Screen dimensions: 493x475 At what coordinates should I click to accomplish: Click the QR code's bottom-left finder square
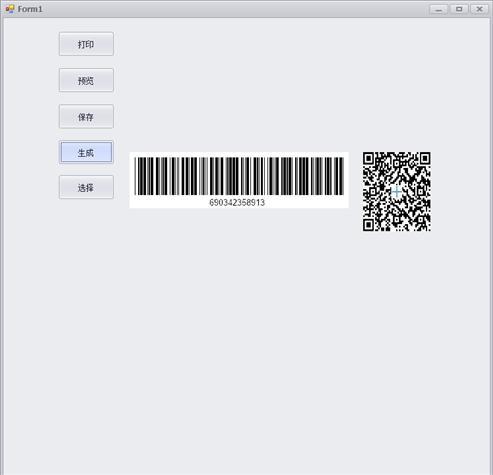(x=368, y=225)
